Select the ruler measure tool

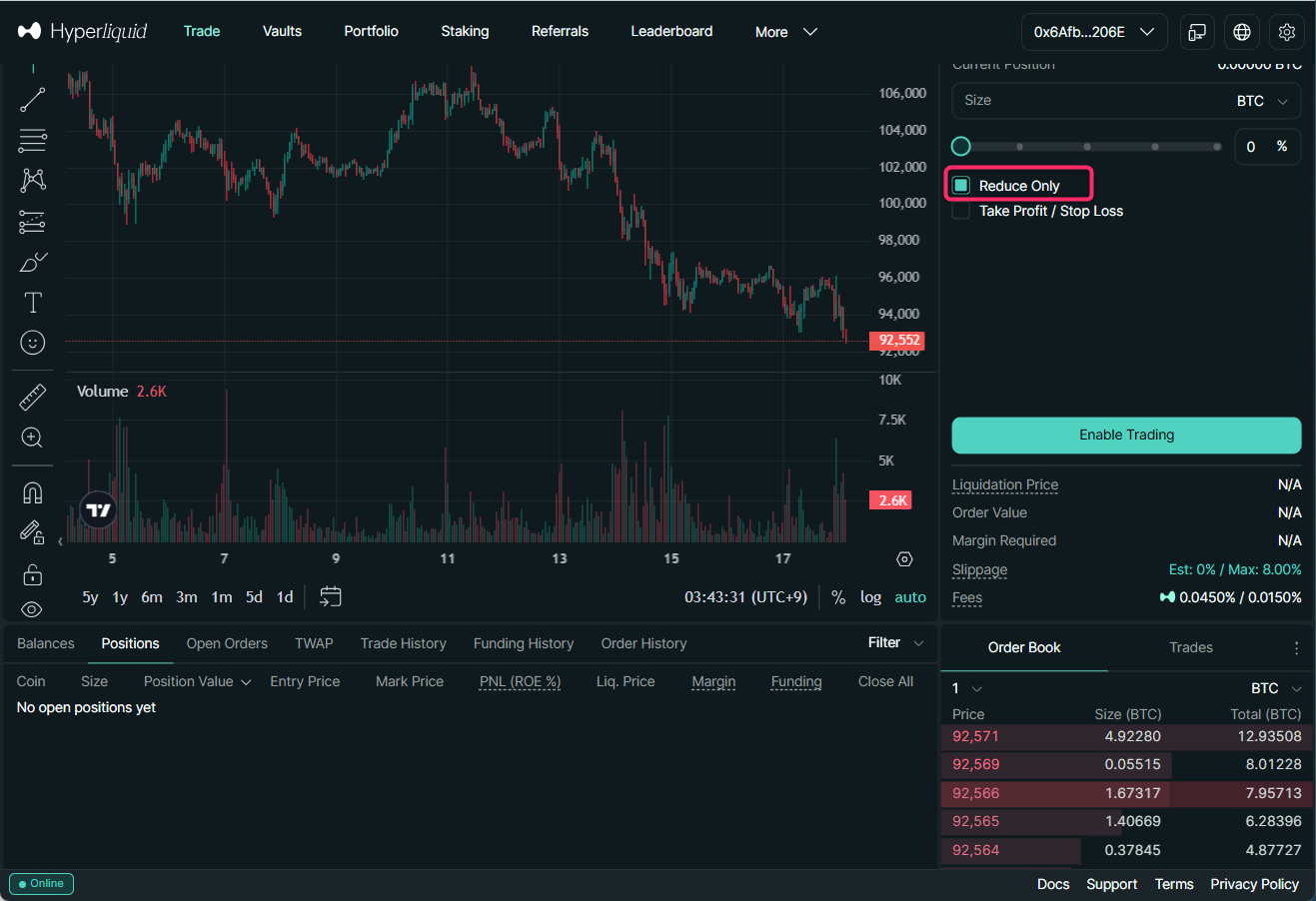pos(33,397)
